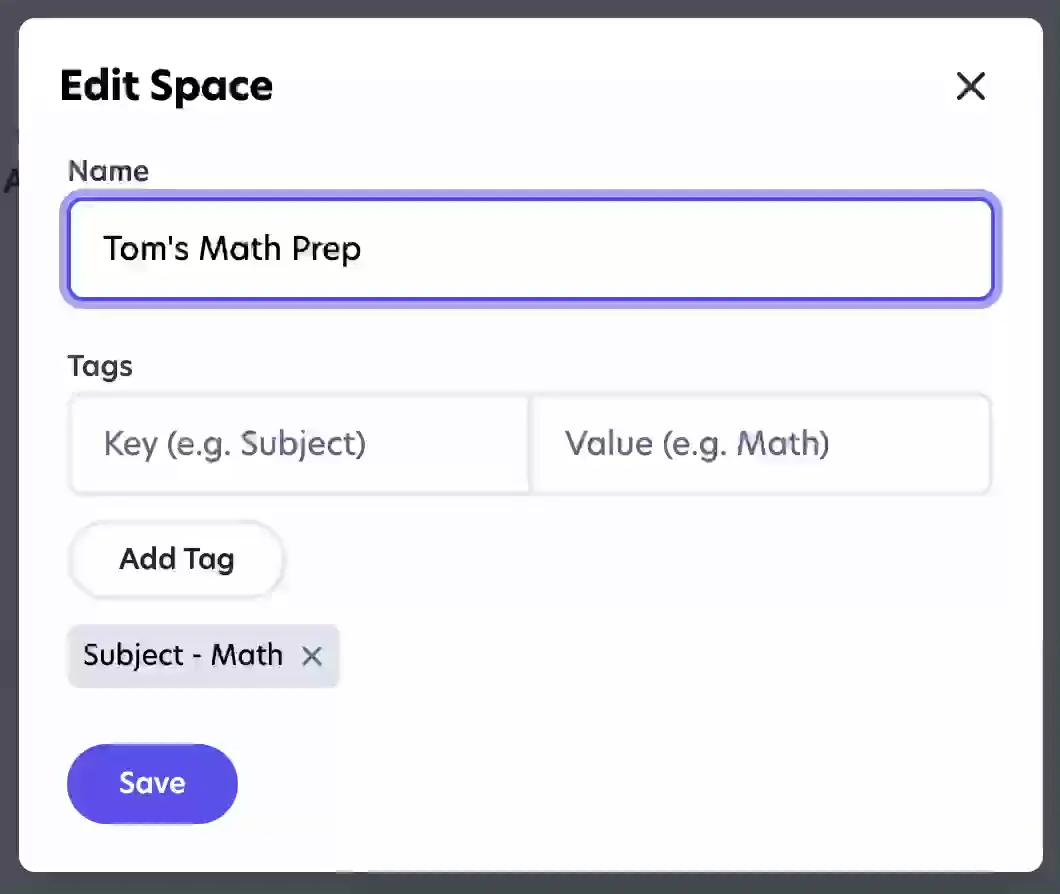Select the Subject - Math tag chip
Image resolution: width=1060 pixels, height=894 pixels.
click(183, 656)
